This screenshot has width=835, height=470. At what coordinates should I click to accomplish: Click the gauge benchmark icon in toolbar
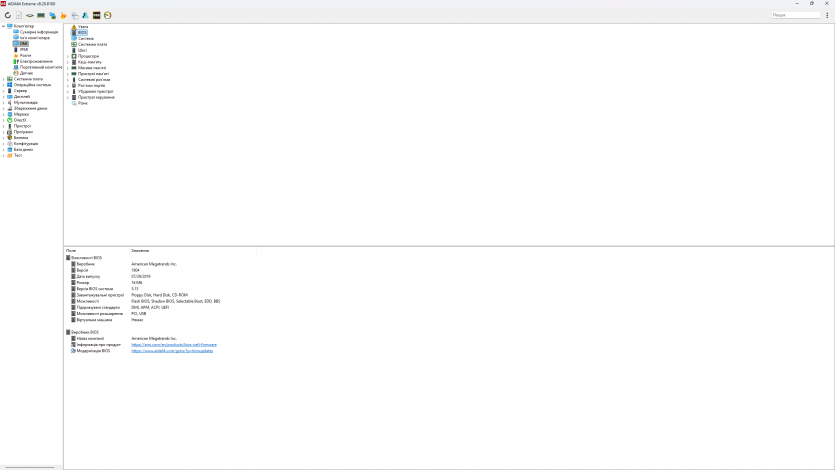point(107,15)
